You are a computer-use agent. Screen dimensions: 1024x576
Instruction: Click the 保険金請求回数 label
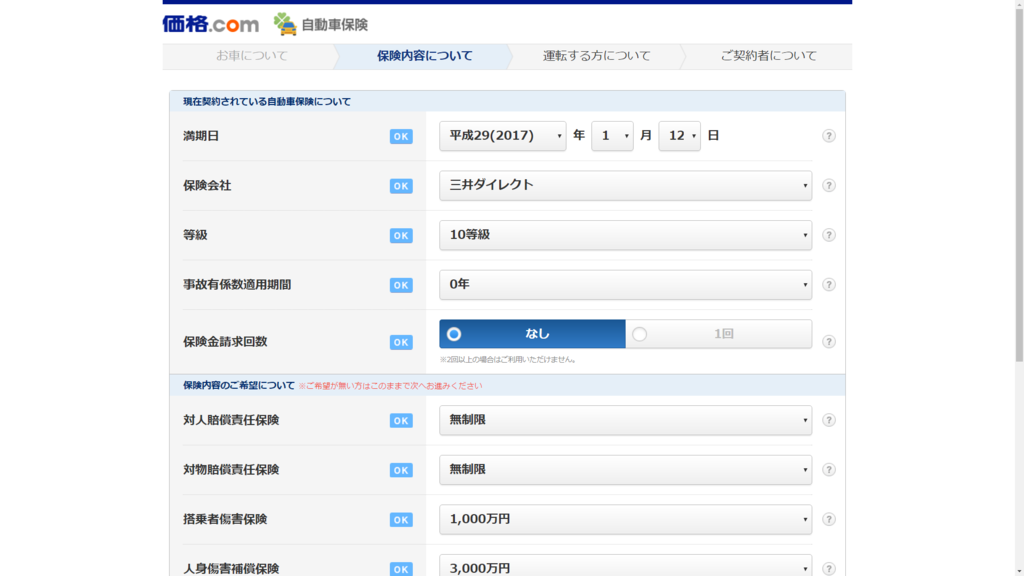tap(225, 342)
